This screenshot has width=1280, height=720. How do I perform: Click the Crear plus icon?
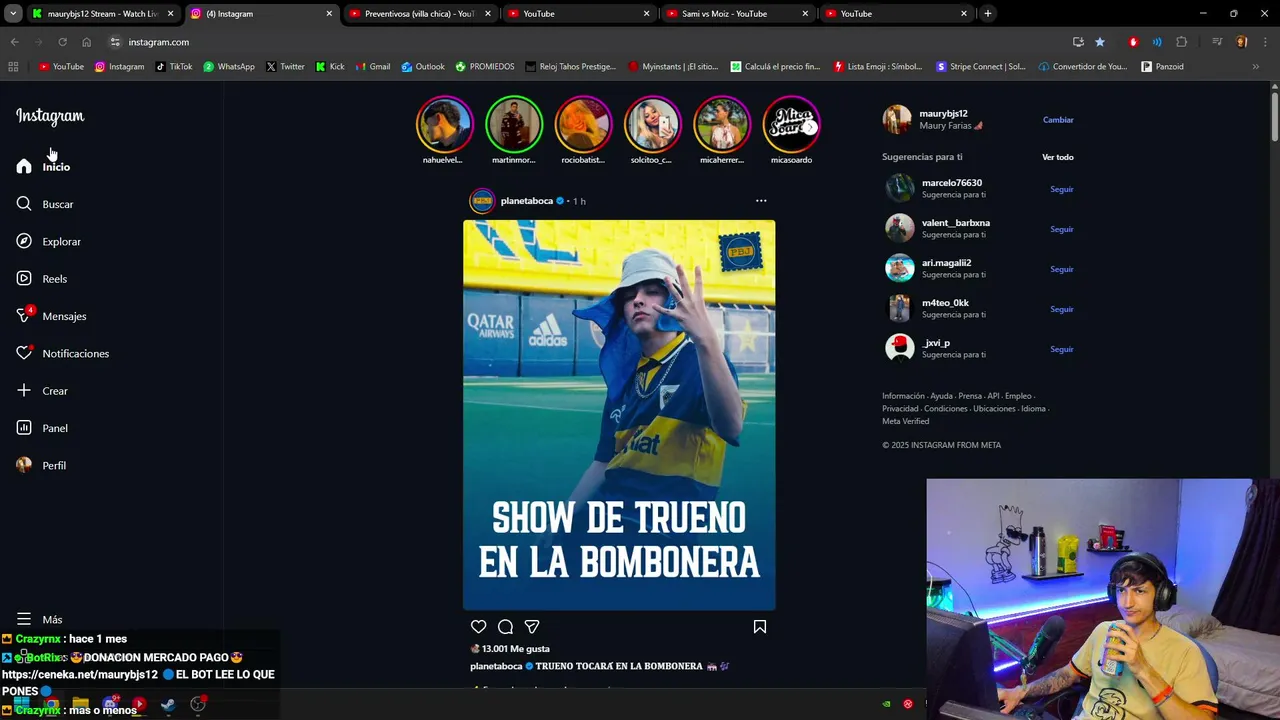(24, 390)
